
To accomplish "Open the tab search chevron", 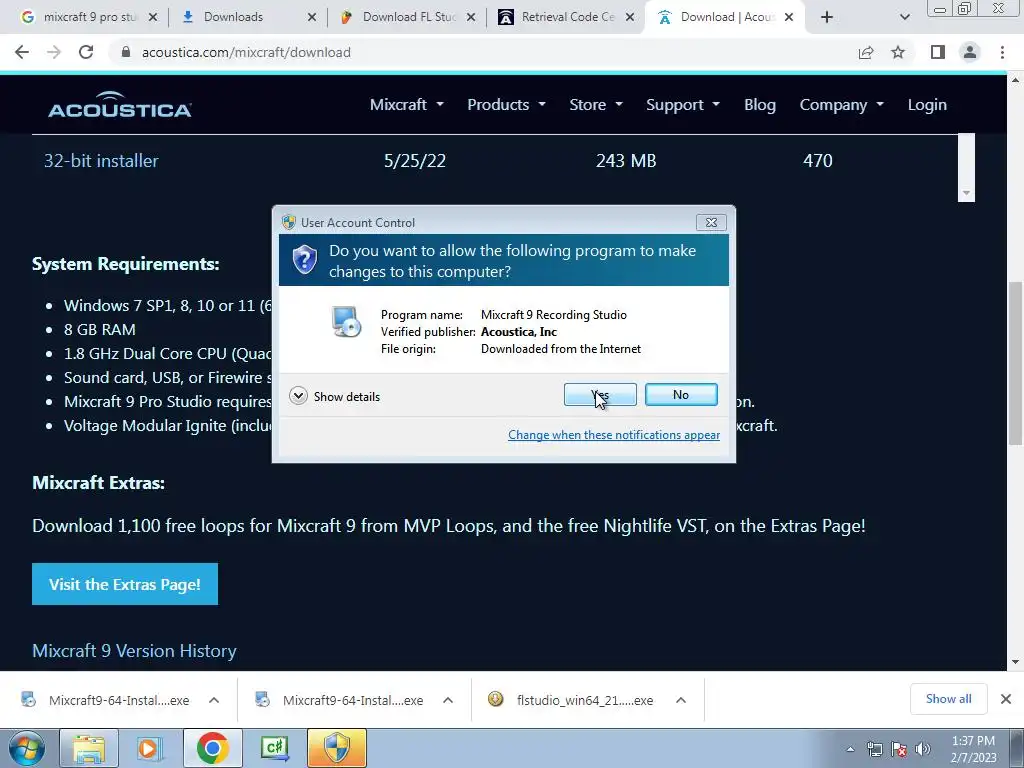I will tap(904, 18).
